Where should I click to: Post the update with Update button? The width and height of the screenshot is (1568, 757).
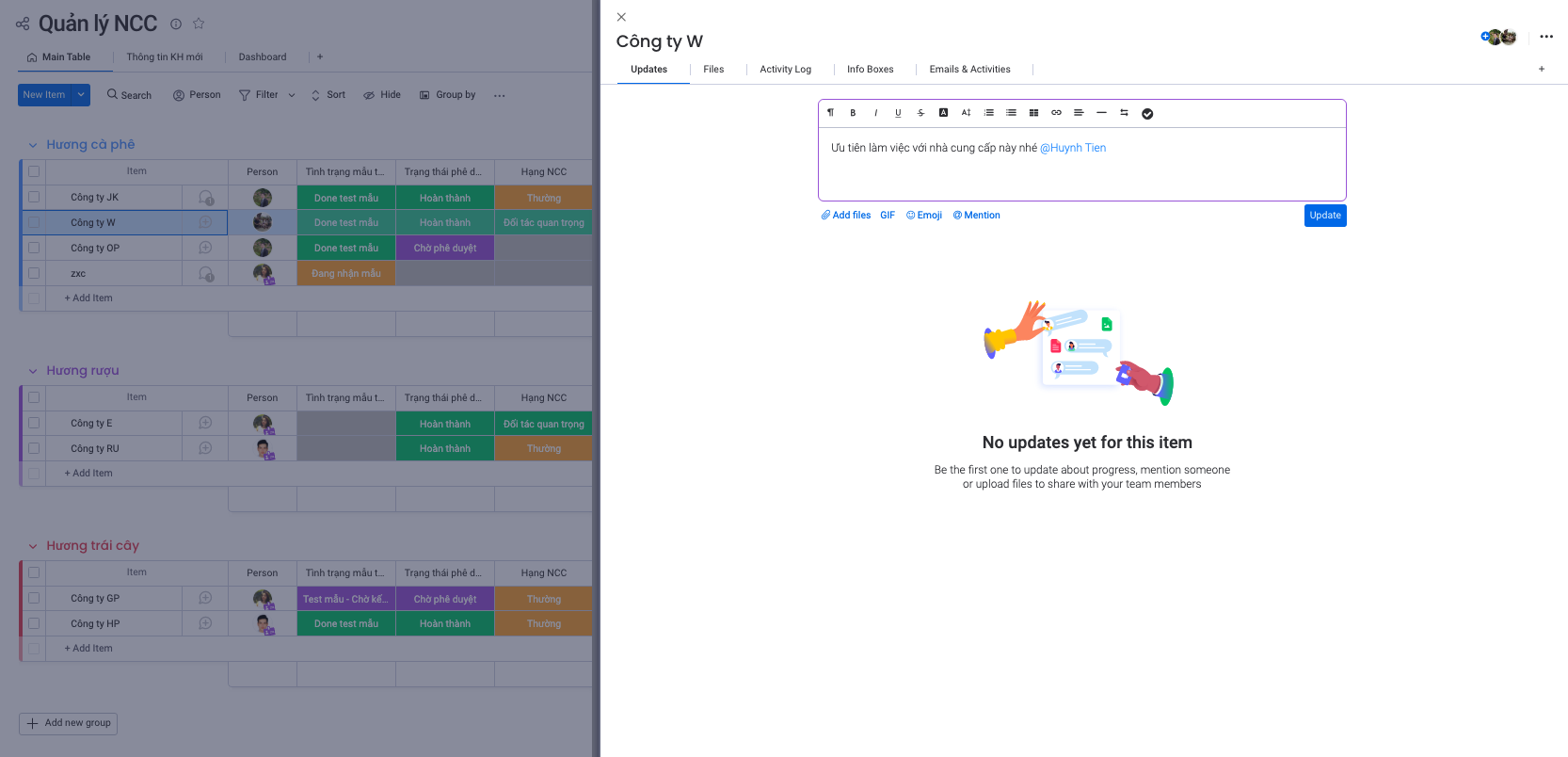pyautogui.click(x=1324, y=216)
